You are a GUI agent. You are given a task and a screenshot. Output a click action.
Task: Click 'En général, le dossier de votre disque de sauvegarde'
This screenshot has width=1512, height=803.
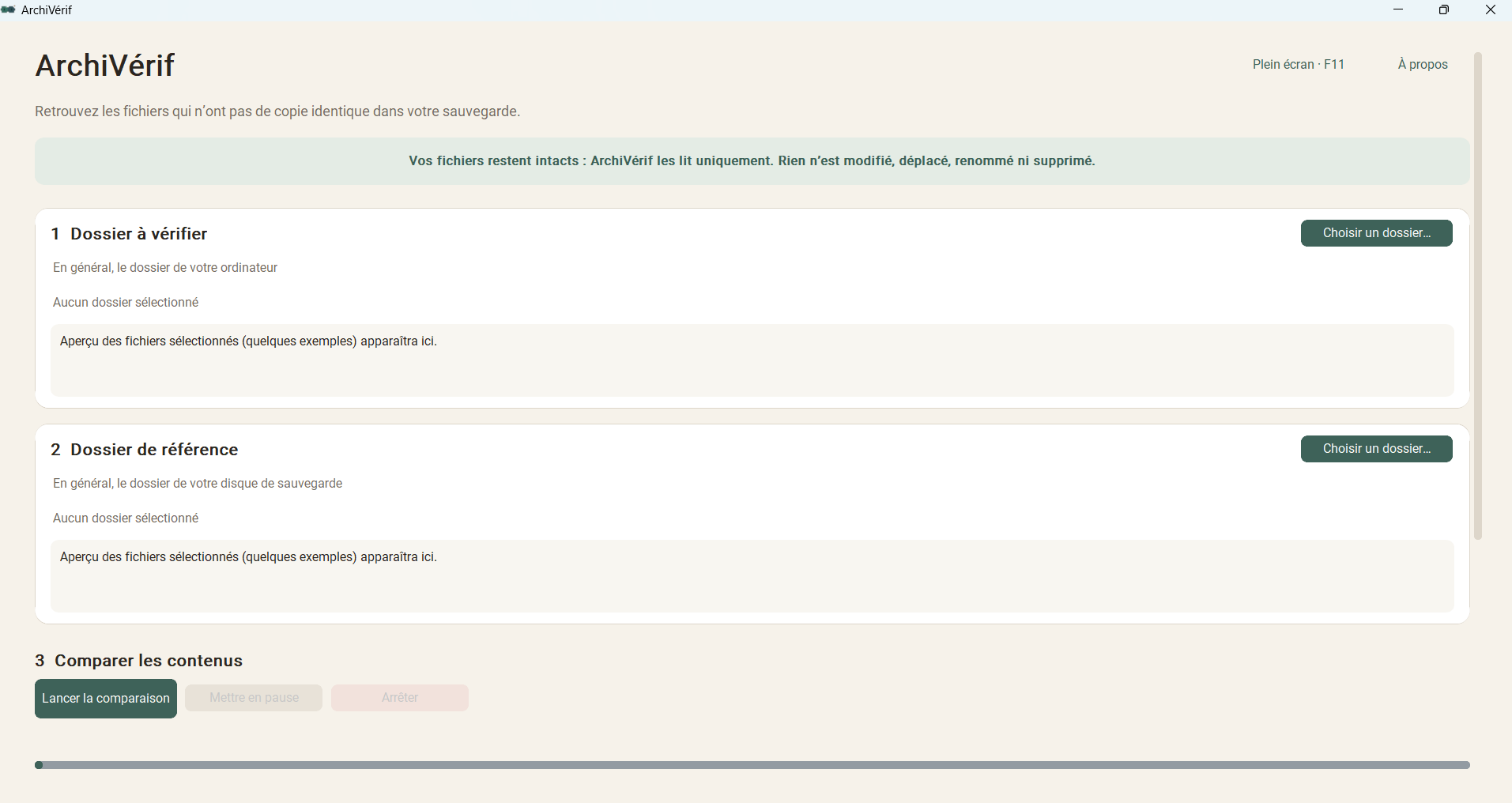coord(198,484)
